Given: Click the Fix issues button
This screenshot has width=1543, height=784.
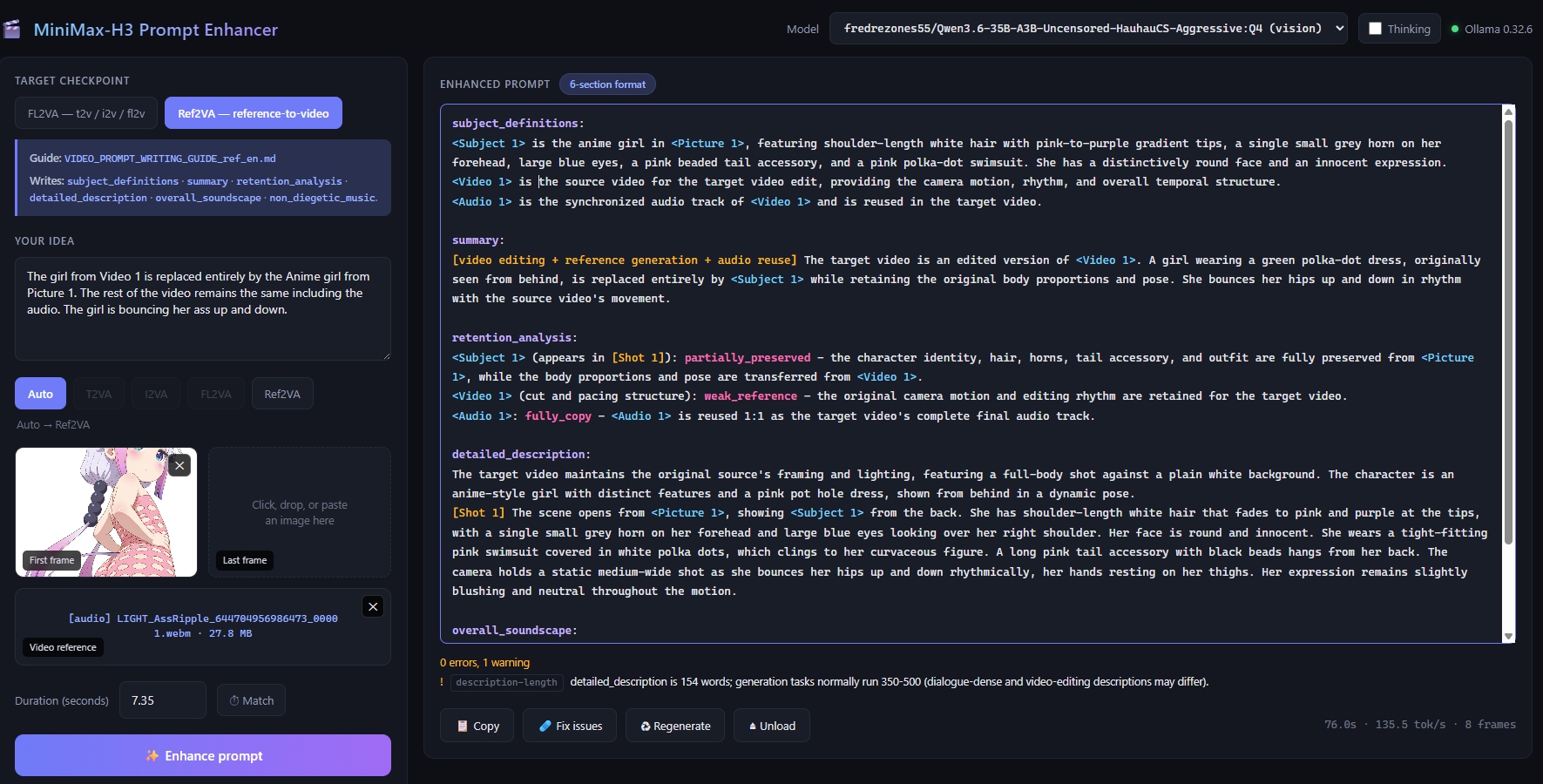Looking at the screenshot, I should click(x=570, y=726).
